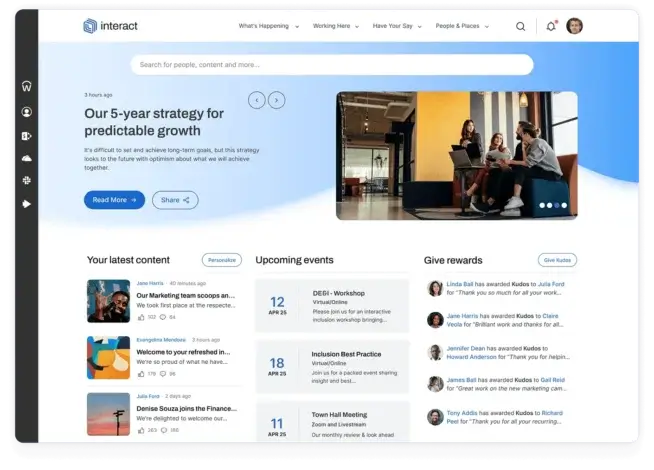This screenshot has height=470, width=654.
Task: Open the user profile avatar in header
Action: point(574,26)
